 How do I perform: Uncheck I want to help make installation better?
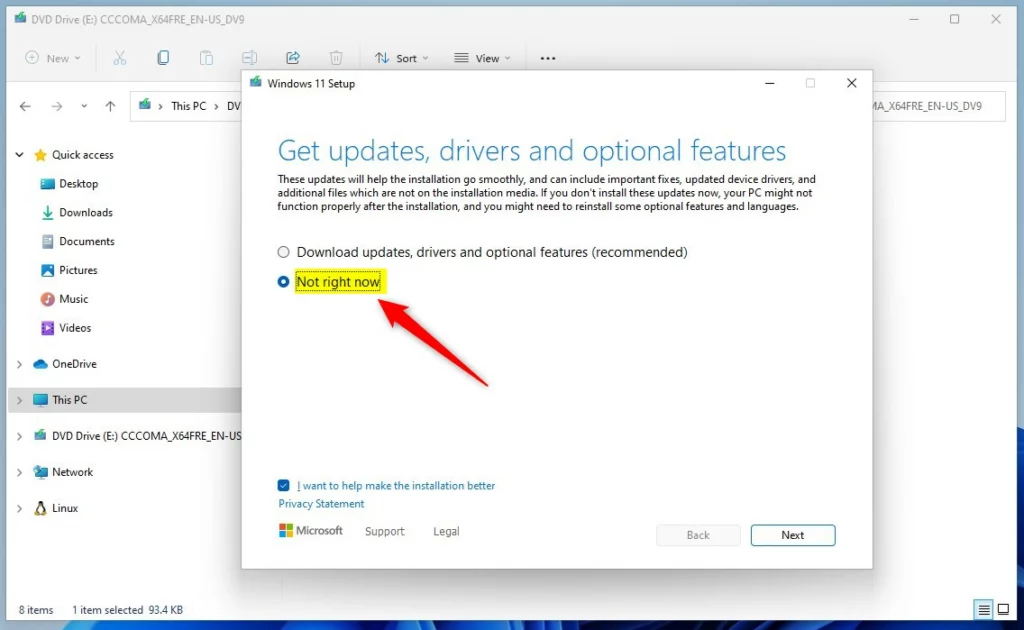(x=284, y=485)
